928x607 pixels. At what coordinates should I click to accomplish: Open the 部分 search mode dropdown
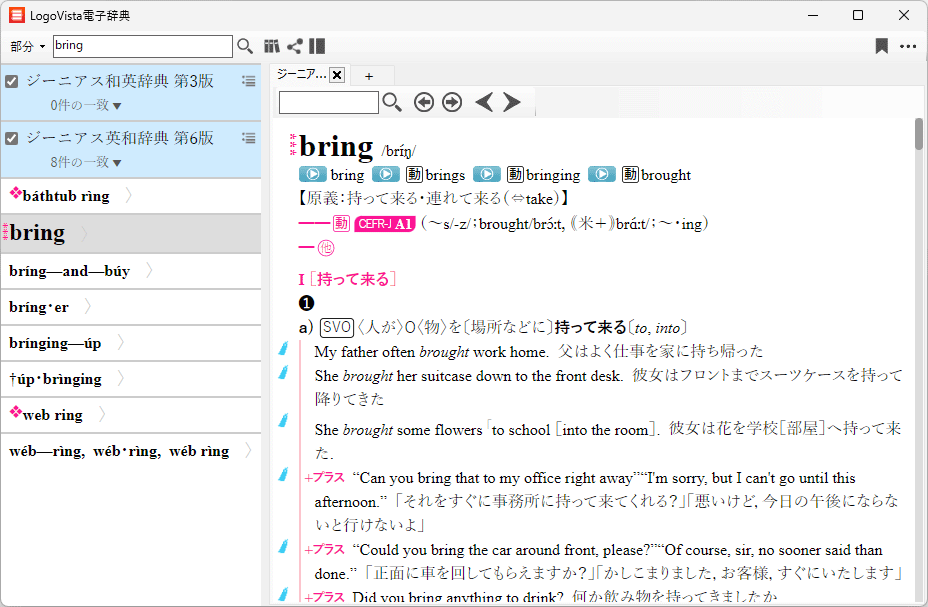pos(28,47)
